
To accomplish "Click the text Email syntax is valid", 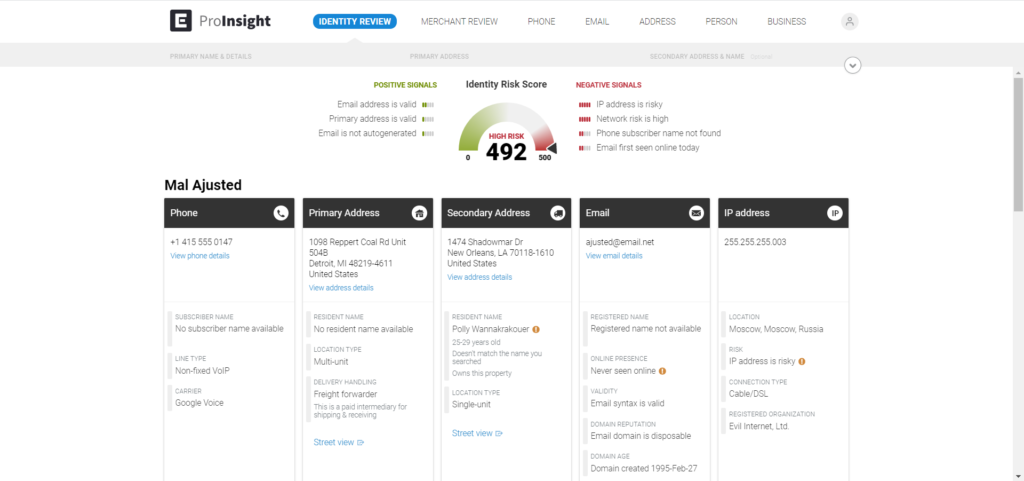I will tap(630, 403).
